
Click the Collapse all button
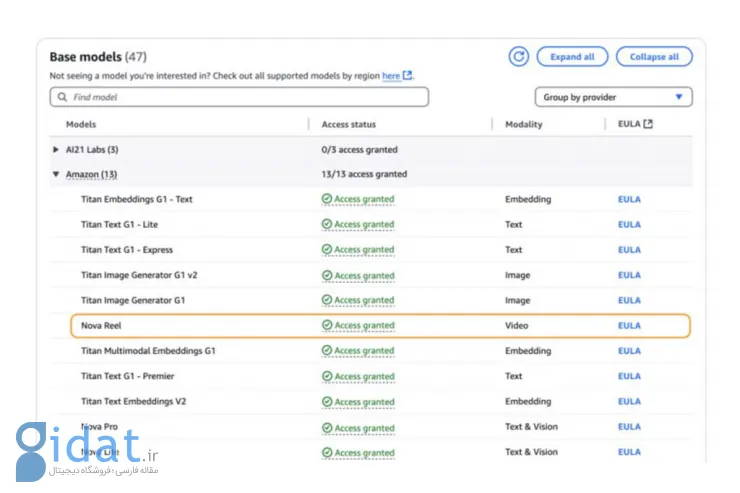(654, 57)
